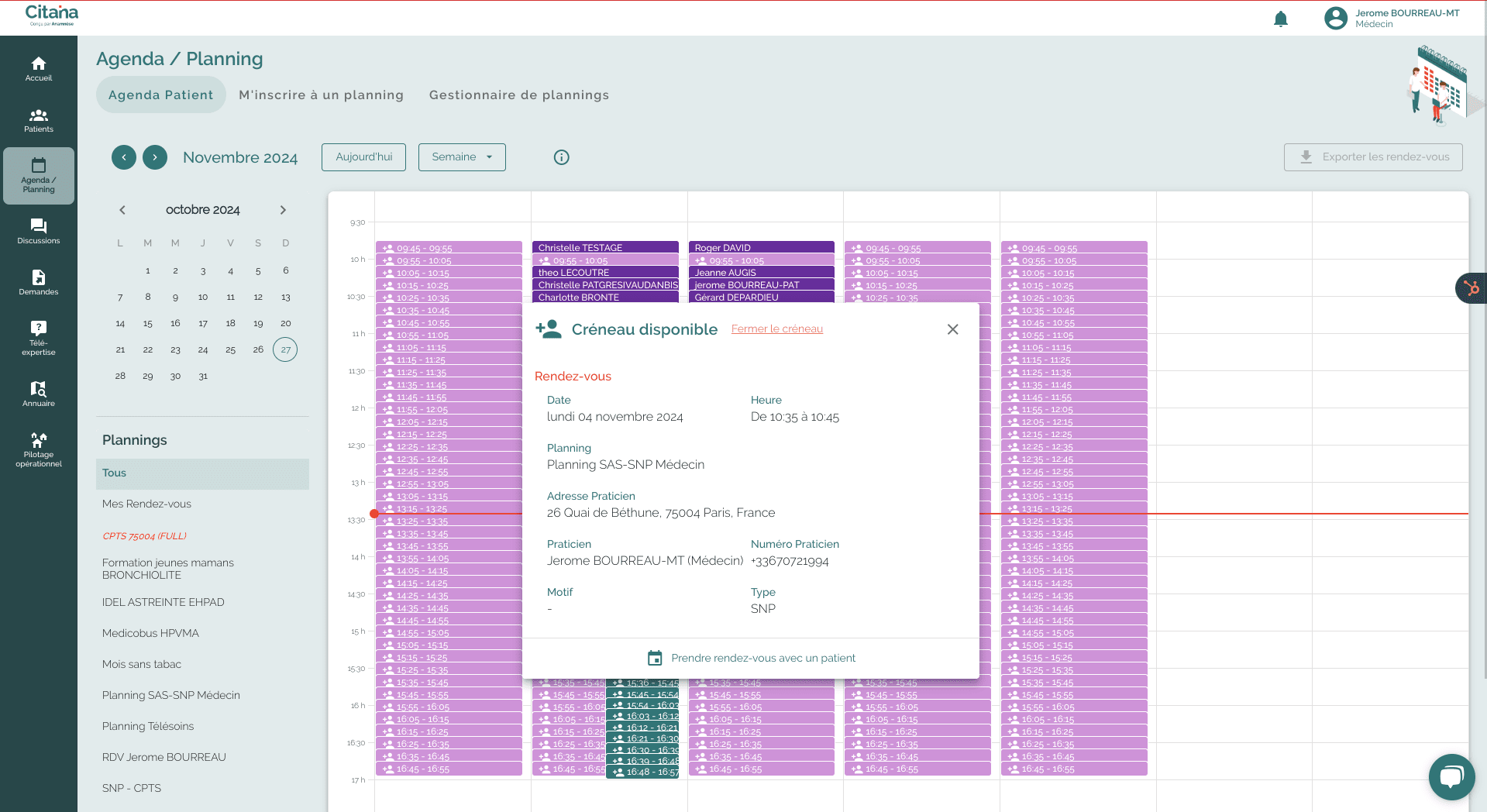This screenshot has width=1487, height=812.
Task: Close the Créneau disponible popup
Action: [953, 329]
